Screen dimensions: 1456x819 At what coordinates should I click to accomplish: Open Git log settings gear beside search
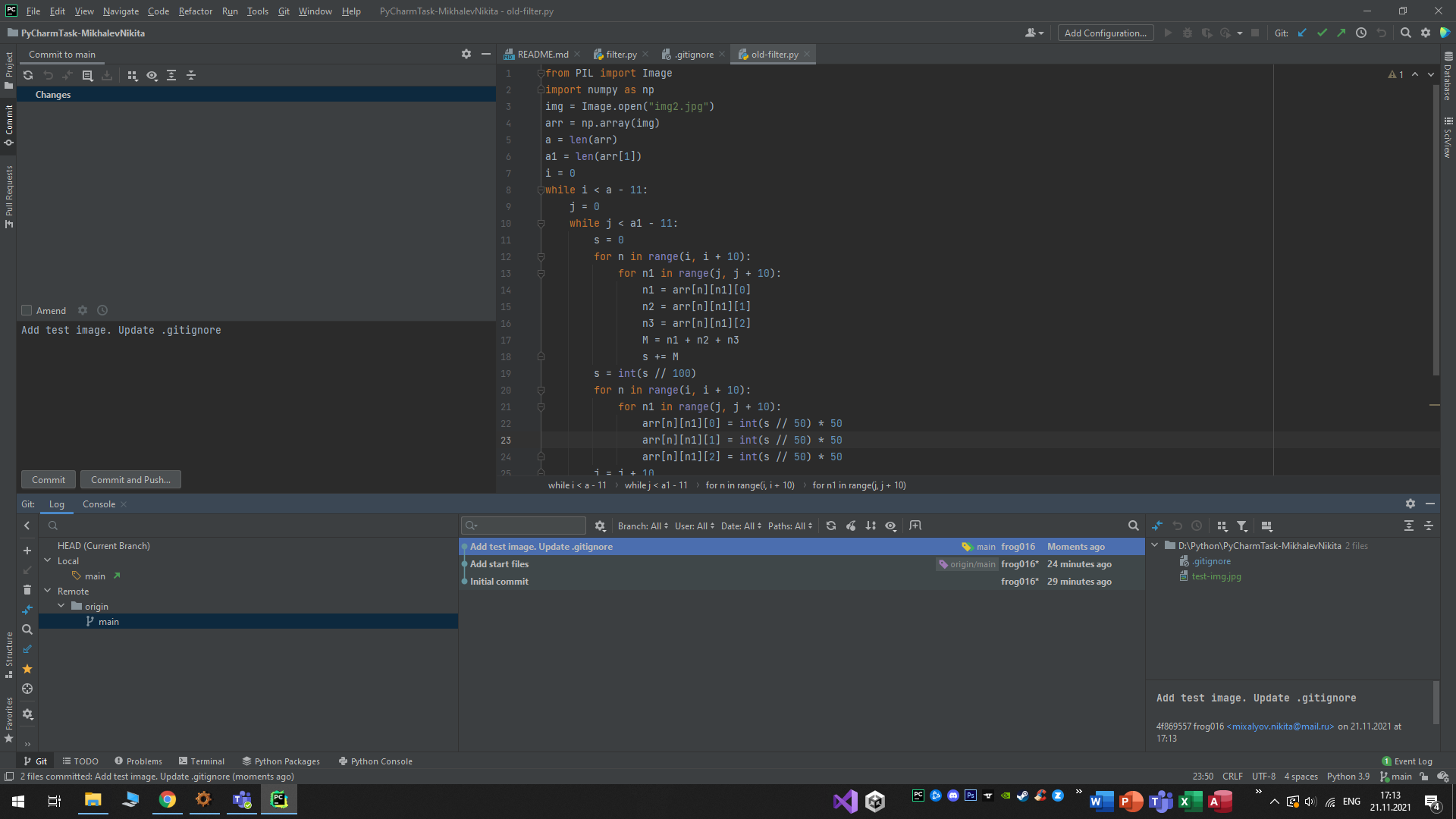tap(600, 526)
